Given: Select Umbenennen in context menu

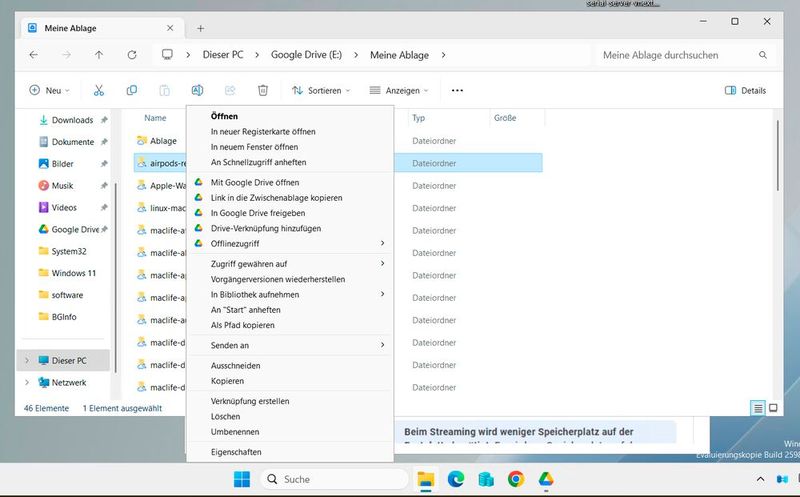Looking at the screenshot, I should click(x=290, y=432).
